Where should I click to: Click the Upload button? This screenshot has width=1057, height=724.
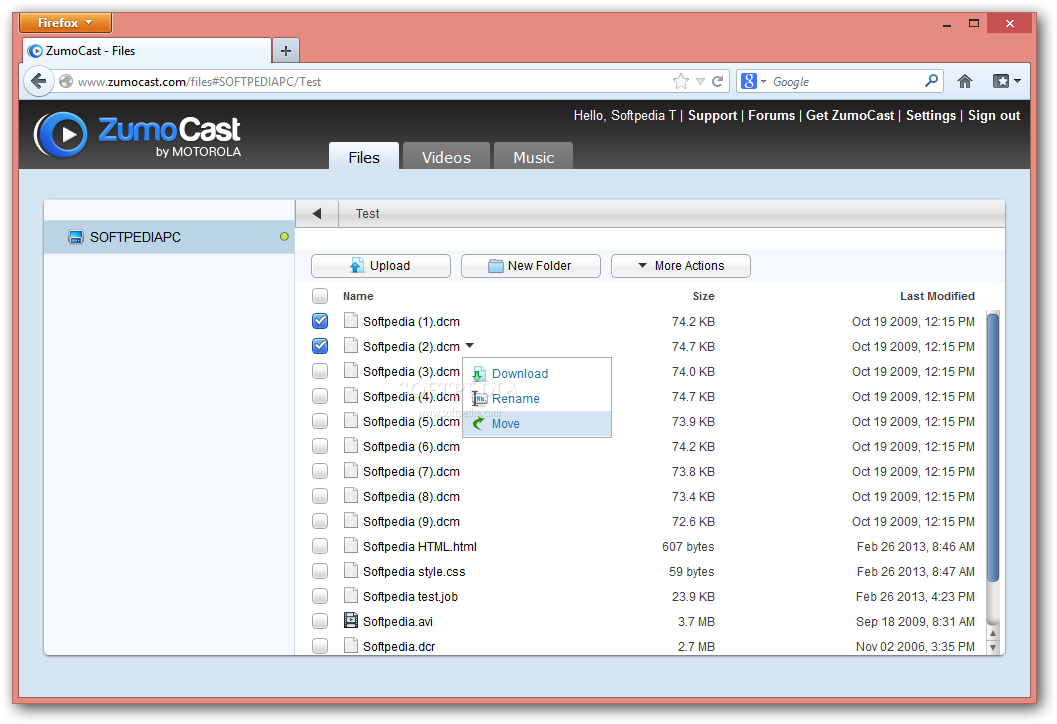tap(381, 266)
